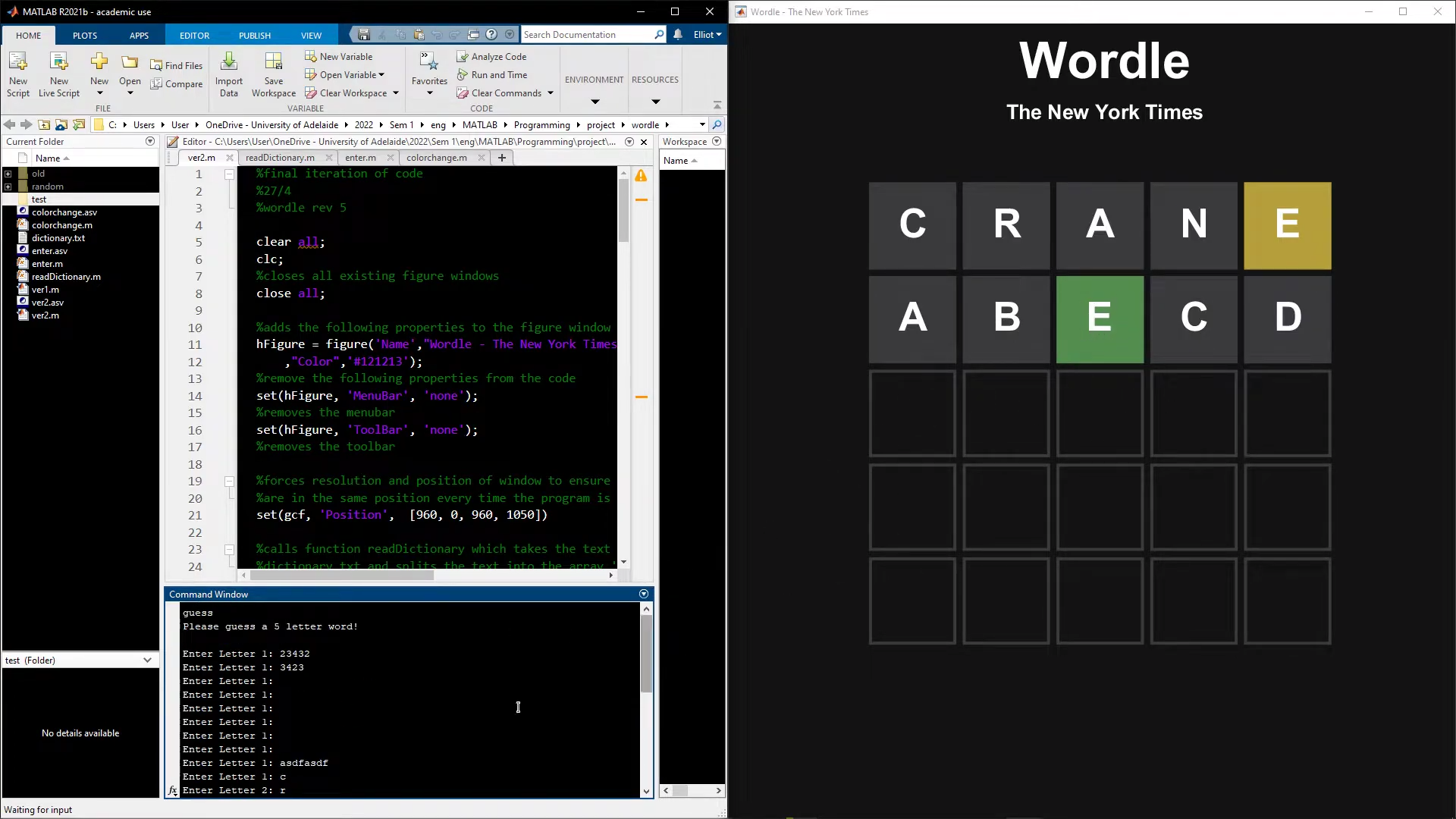Click the Up One Level folder icon
The height and width of the screenshot is (819, 1456).
pos(44,124)
